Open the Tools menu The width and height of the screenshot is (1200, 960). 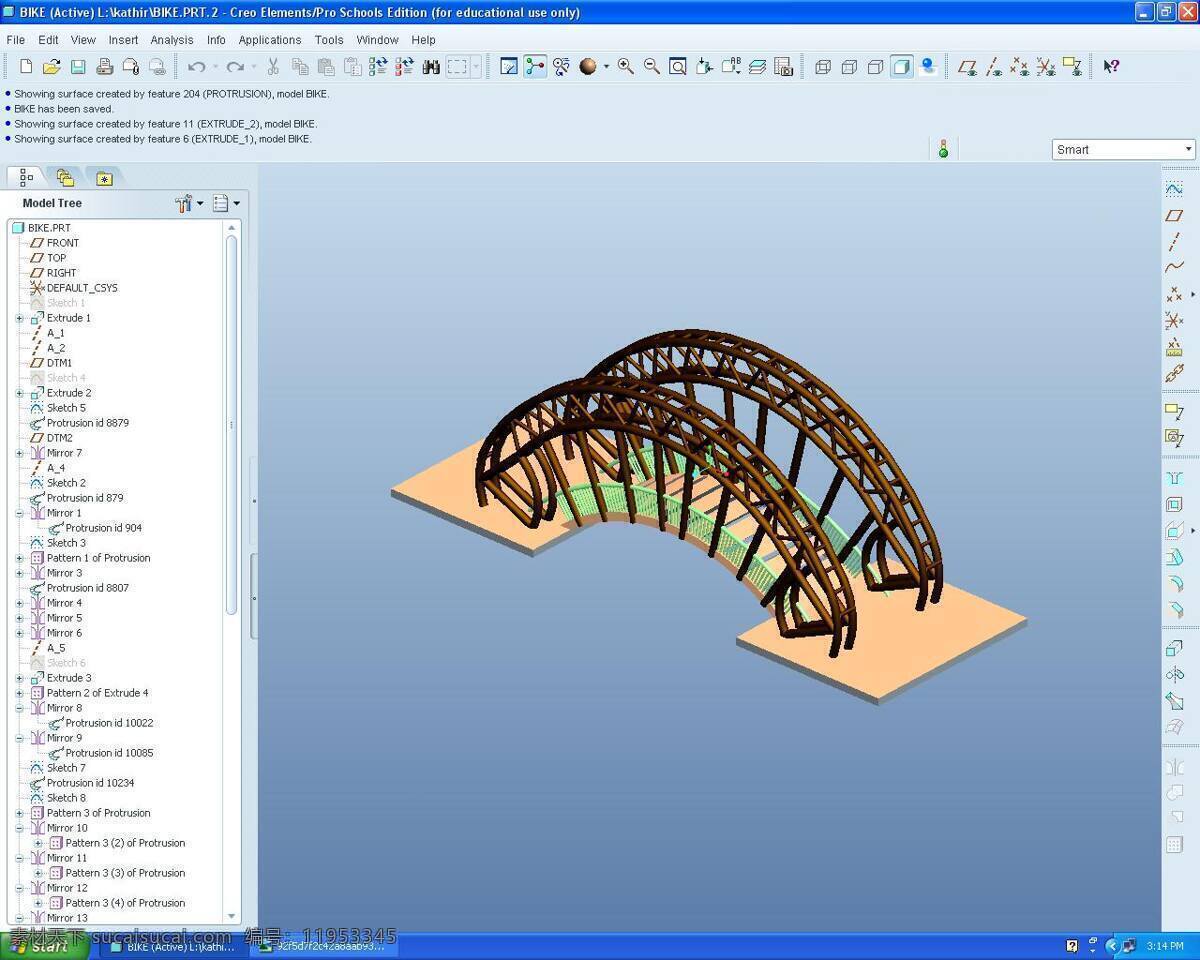pyautogui.click(x=329, y=40)
